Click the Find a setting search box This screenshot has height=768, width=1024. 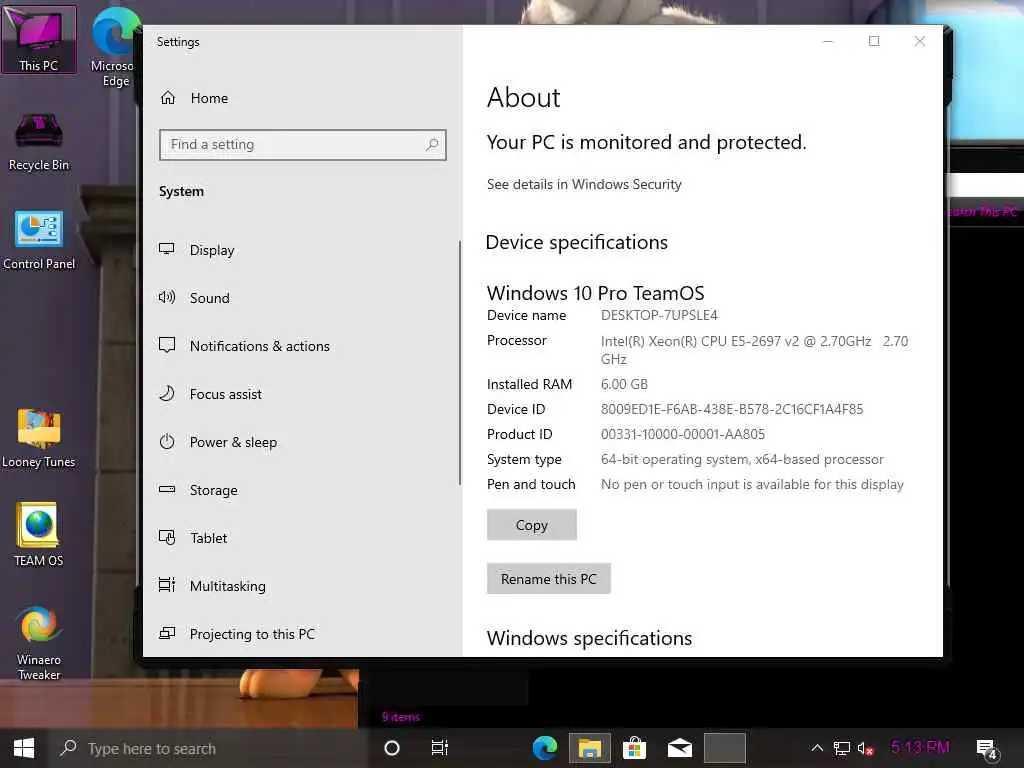(x=302, y=144)
